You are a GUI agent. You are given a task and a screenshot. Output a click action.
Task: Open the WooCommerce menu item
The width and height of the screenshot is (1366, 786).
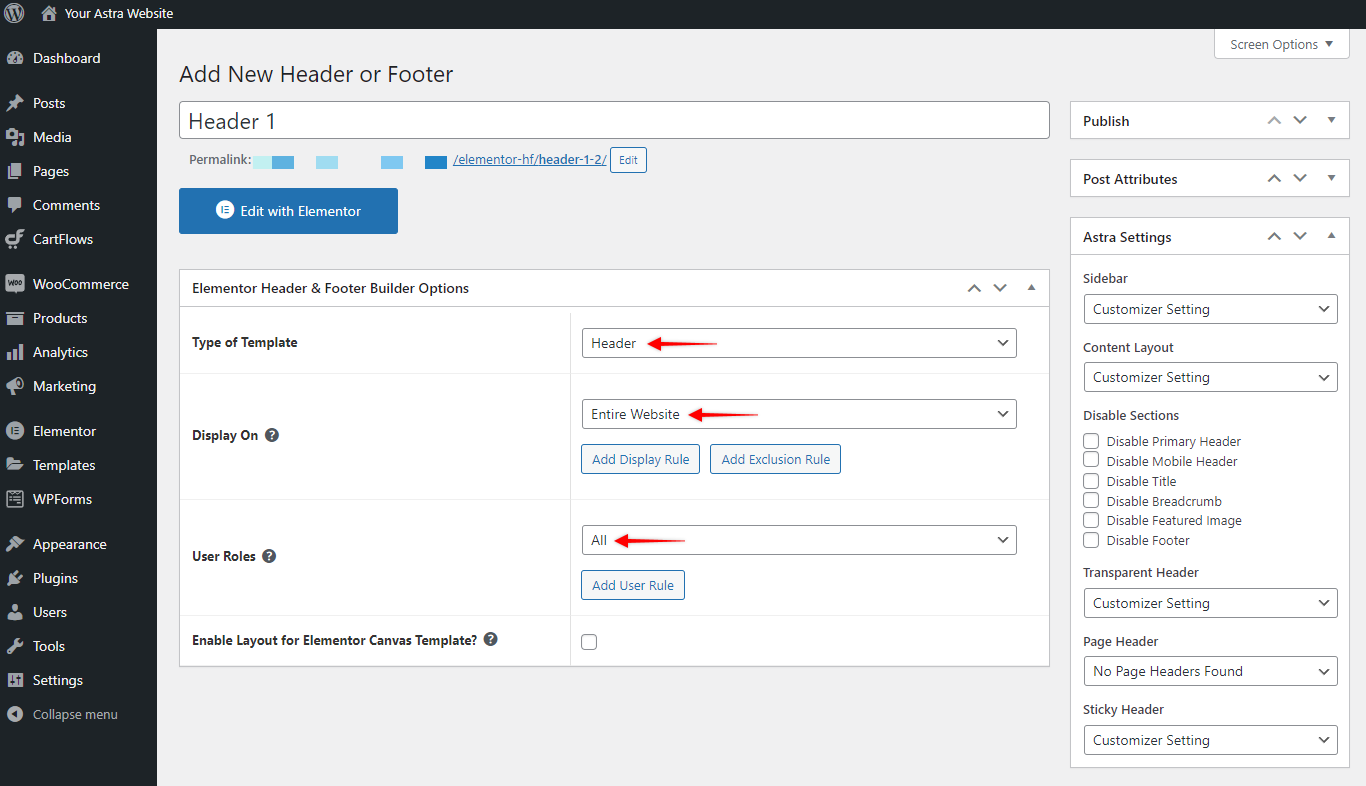point(78,284)
